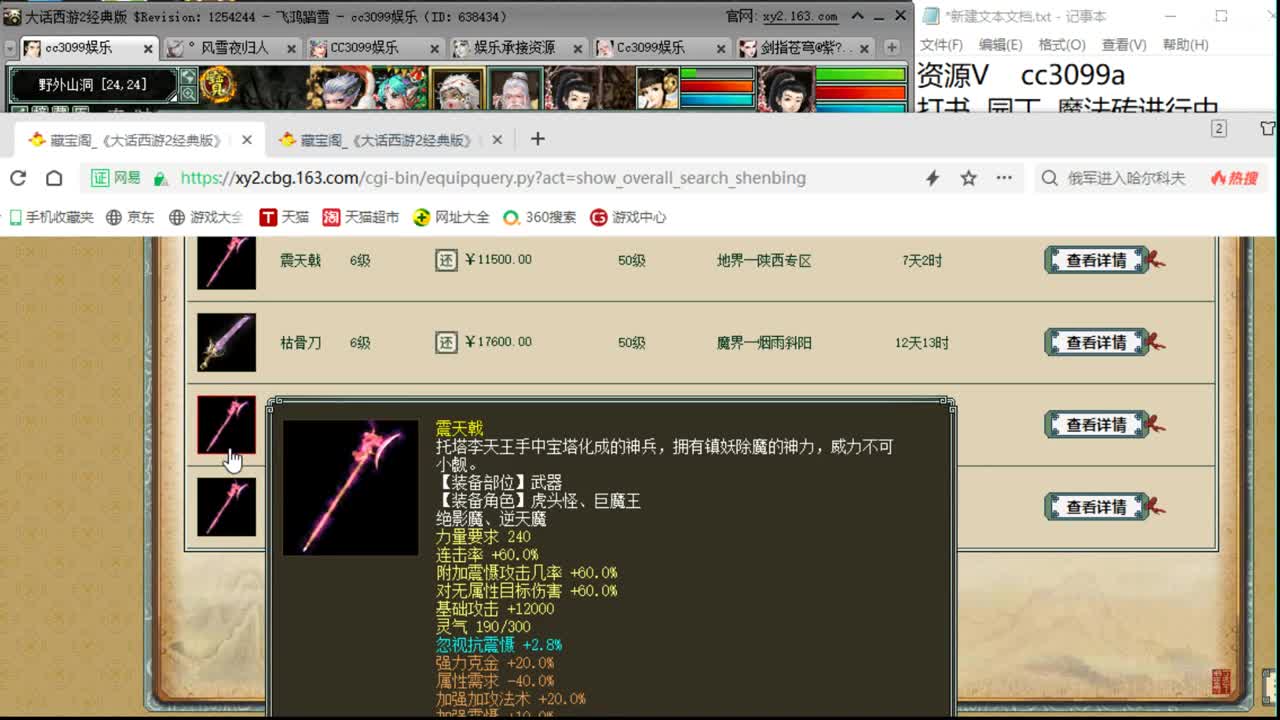
Task: Go to browser home page
Action: pyautogui.click(x=54, y=178)
